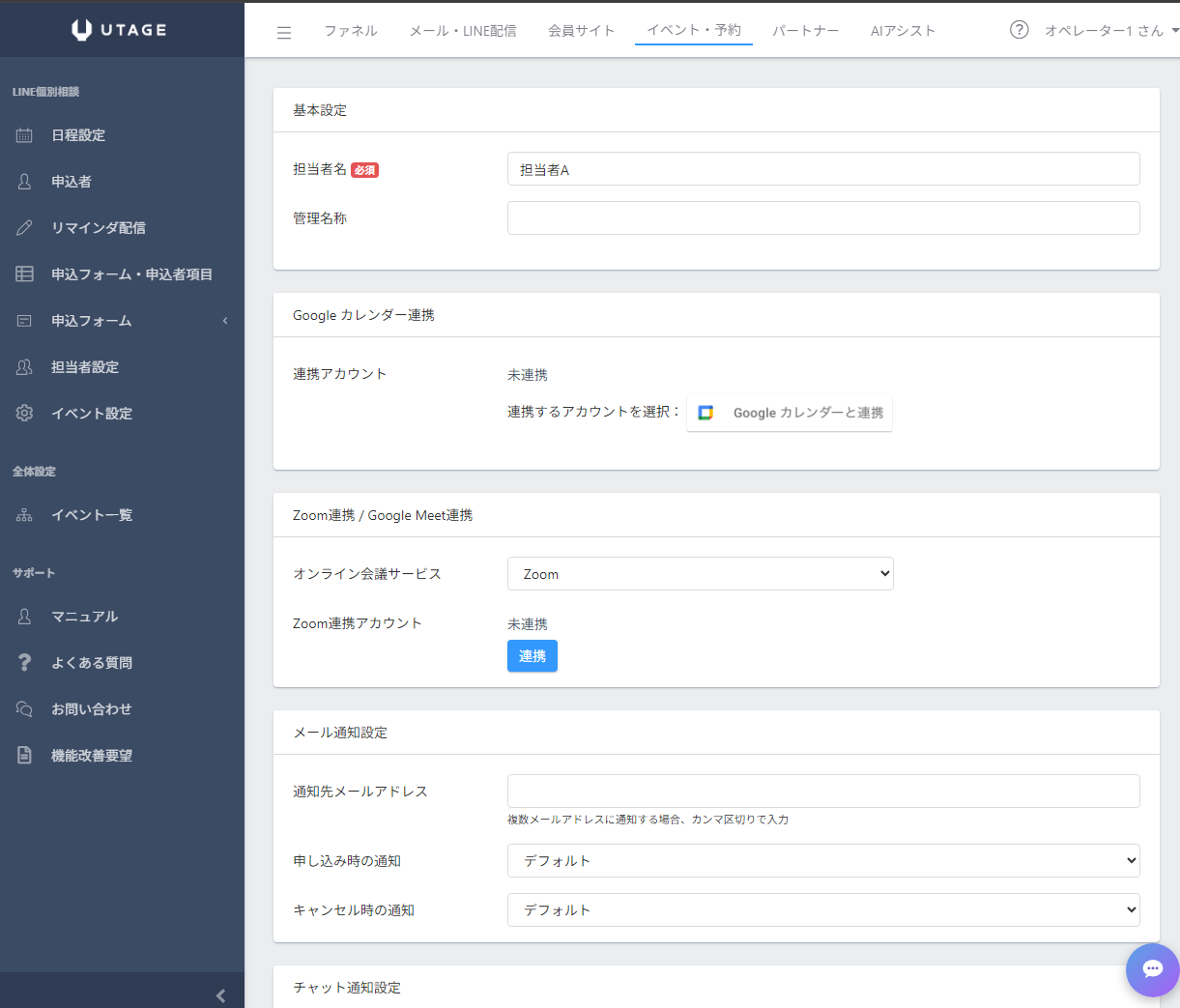Open the マニュアル sidebar link
1180x1008 pixels.
pyautogui.click(x=85, y=617)
